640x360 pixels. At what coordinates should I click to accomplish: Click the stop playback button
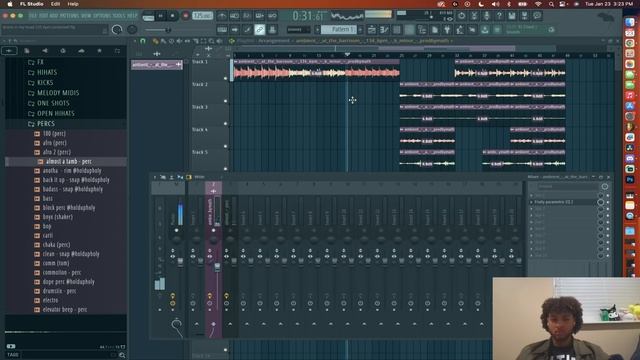[x=172, y=16]
